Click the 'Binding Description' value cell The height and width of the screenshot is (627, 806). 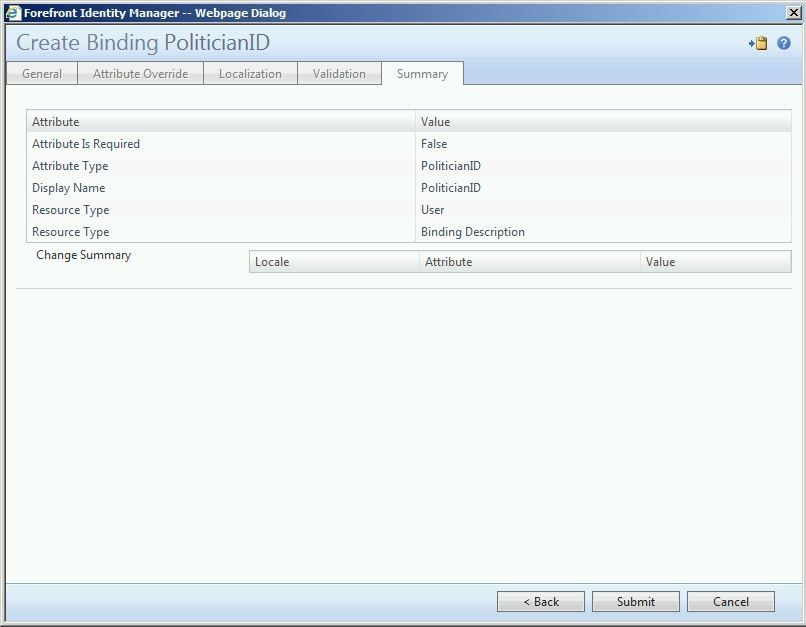473,232
